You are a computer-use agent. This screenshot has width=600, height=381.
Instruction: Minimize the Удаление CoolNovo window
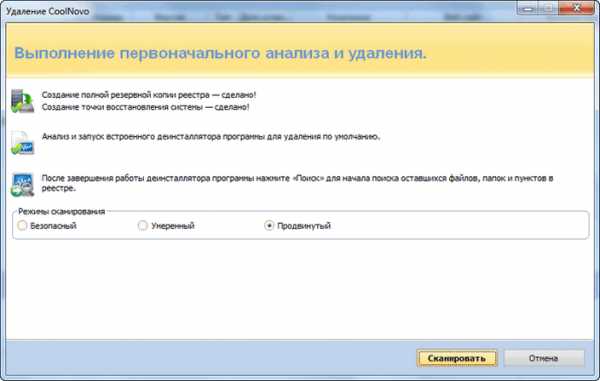click(527, 8)
